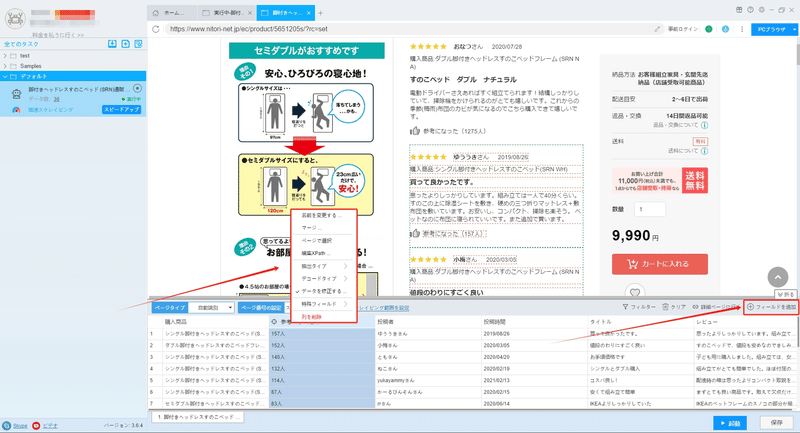Open the help info icon in title bar
This screenshot has height=433, width=800.
point(751,10)
